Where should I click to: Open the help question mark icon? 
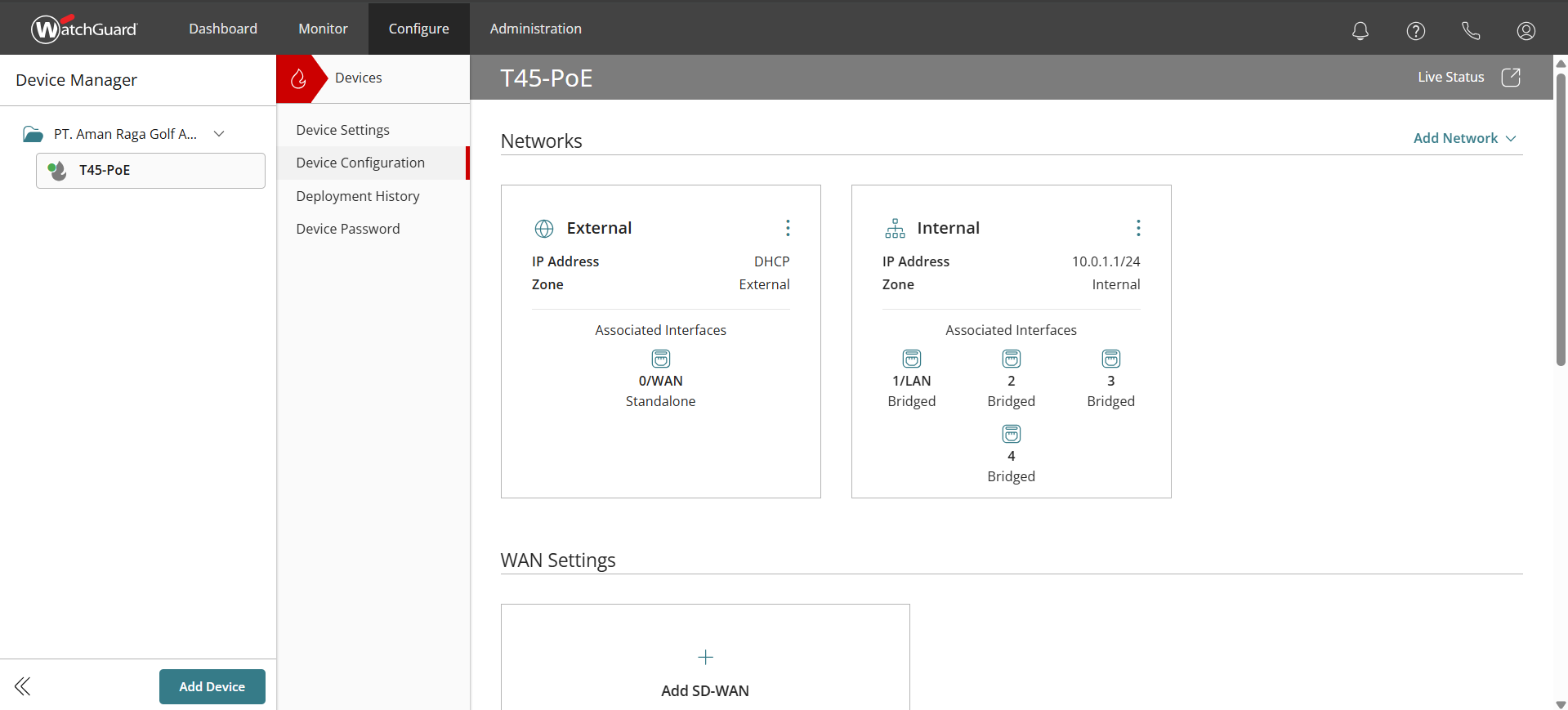(1415, 30)
